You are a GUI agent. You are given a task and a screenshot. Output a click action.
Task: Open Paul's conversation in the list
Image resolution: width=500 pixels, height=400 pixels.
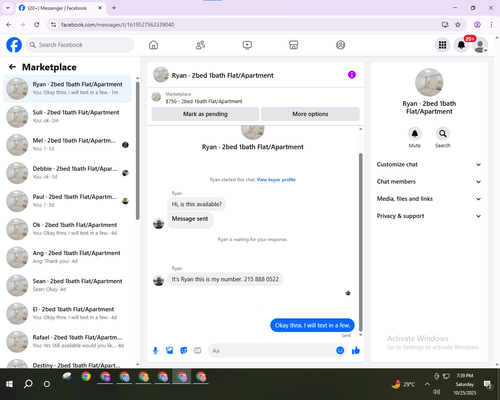[x=67, y=201]
